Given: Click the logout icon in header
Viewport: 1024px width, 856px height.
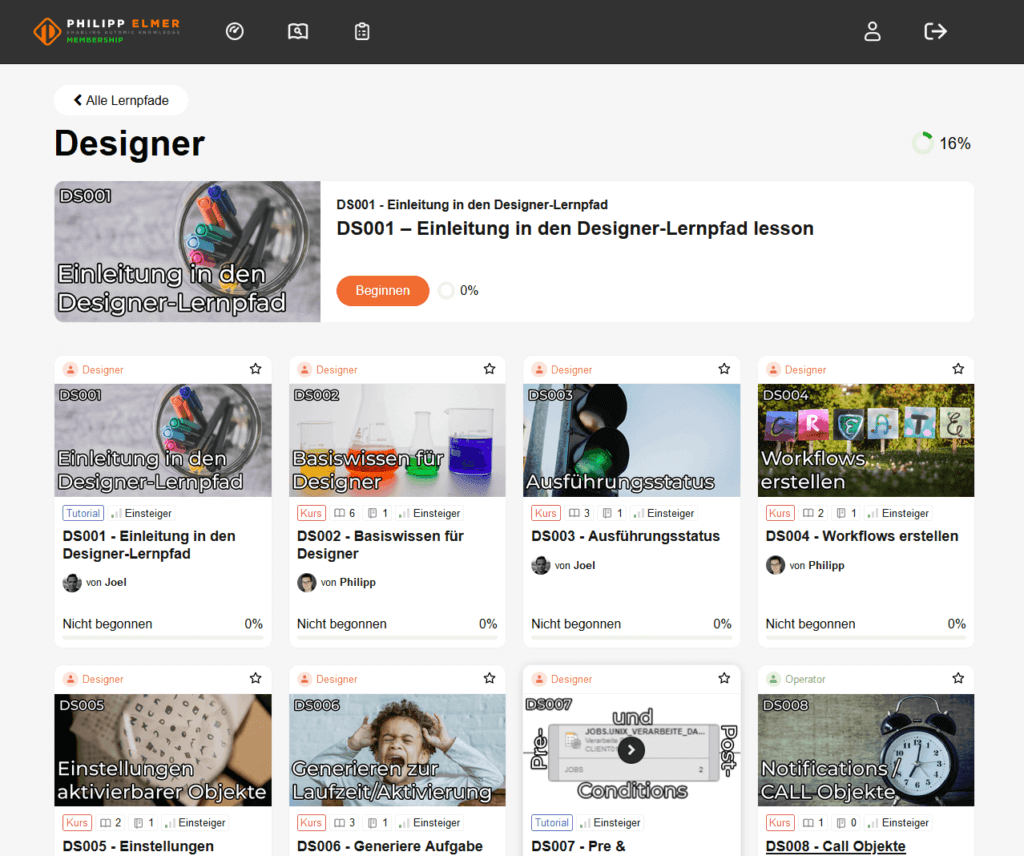Looking at the screenshot, I should pyautogui.click(x=935, y=32).
